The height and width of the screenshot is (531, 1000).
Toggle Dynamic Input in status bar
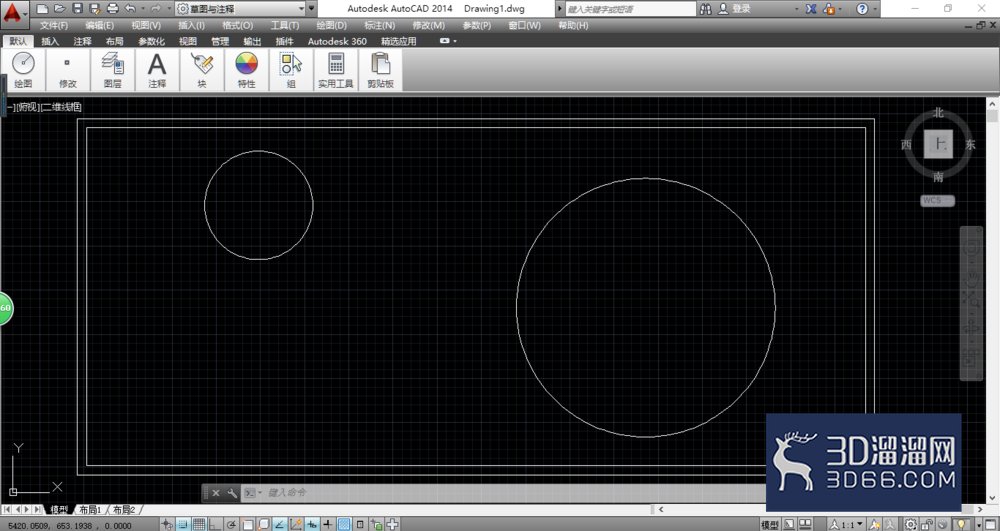[x=312, y=524]
